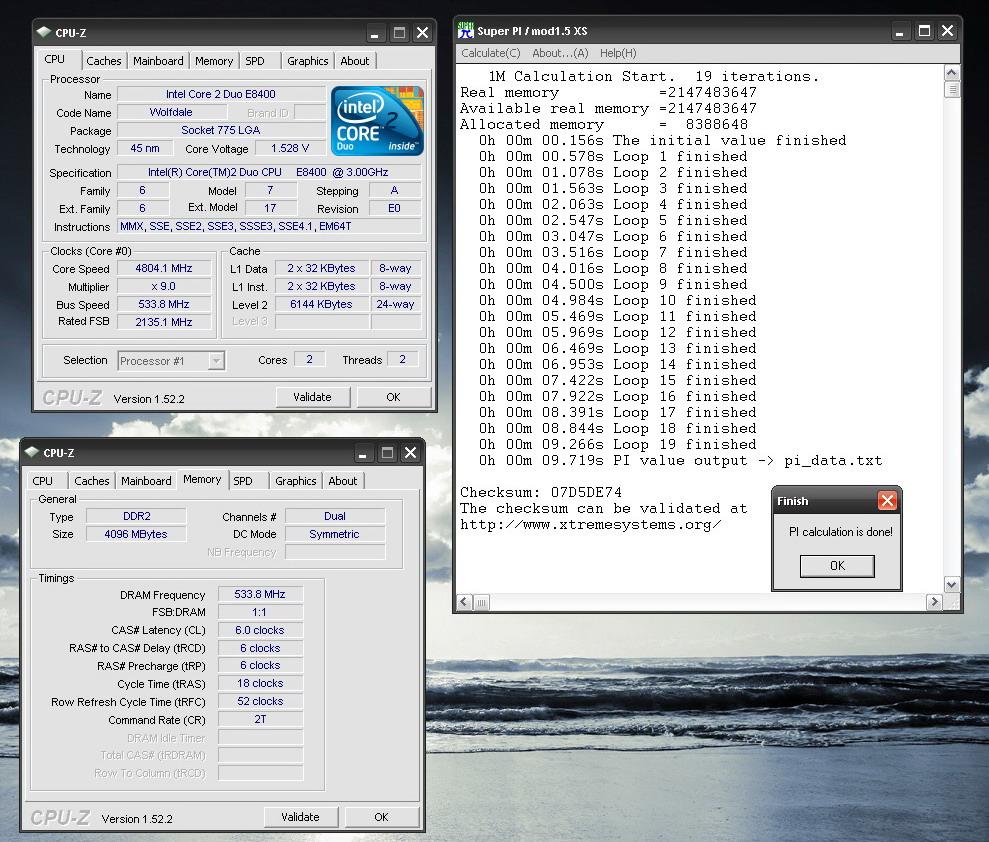Screen dimensions: 989x842
Task: Switch to Caches tab in bottom CPU-Z window
Action: point(91,481)
